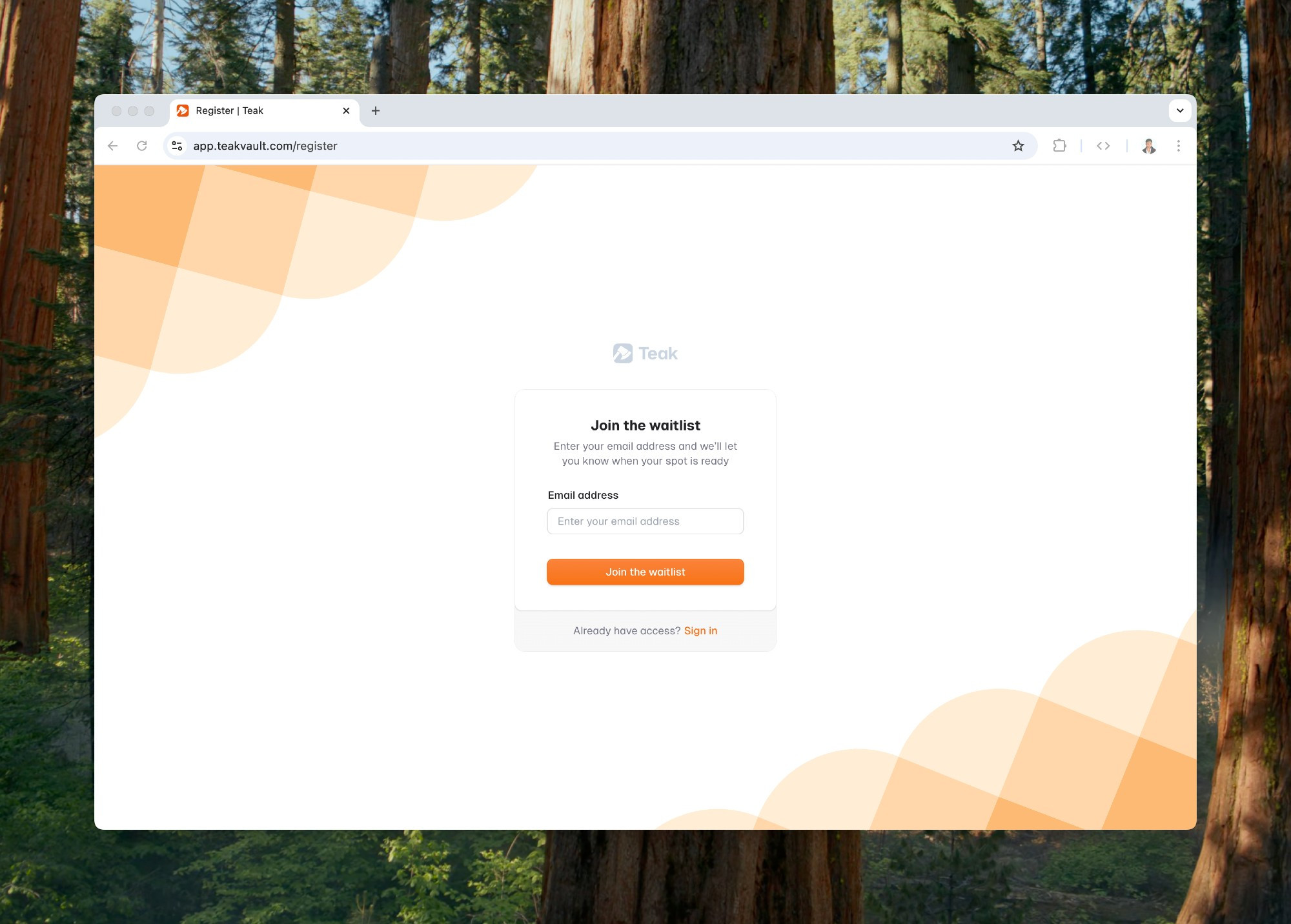This screenshot has height=924, width=1291.
Task: Expand the tab search chevron dropdown
Action: coord(1180,110)
